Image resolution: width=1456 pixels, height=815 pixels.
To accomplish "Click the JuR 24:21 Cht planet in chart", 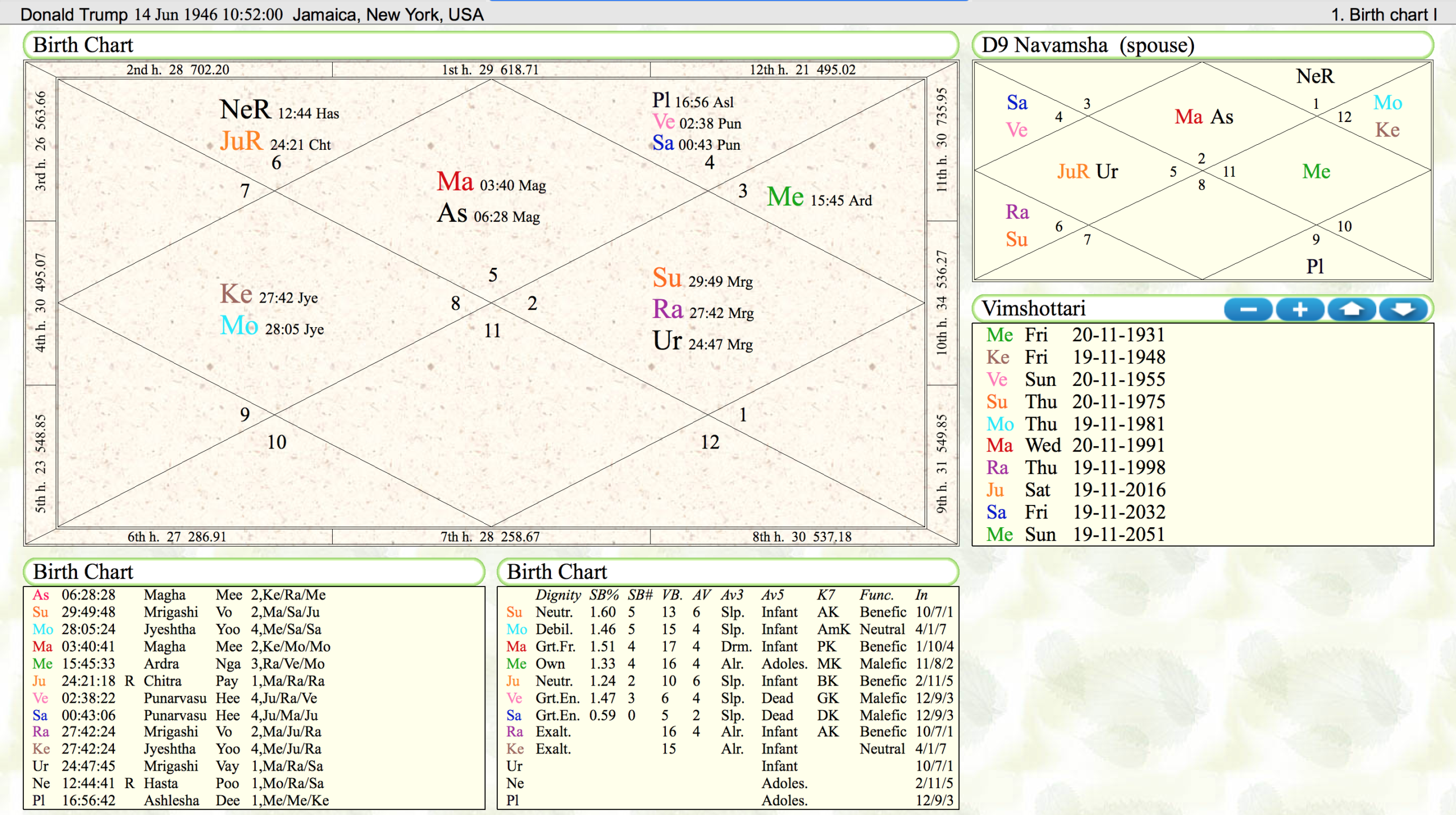I will coord(242,141).
